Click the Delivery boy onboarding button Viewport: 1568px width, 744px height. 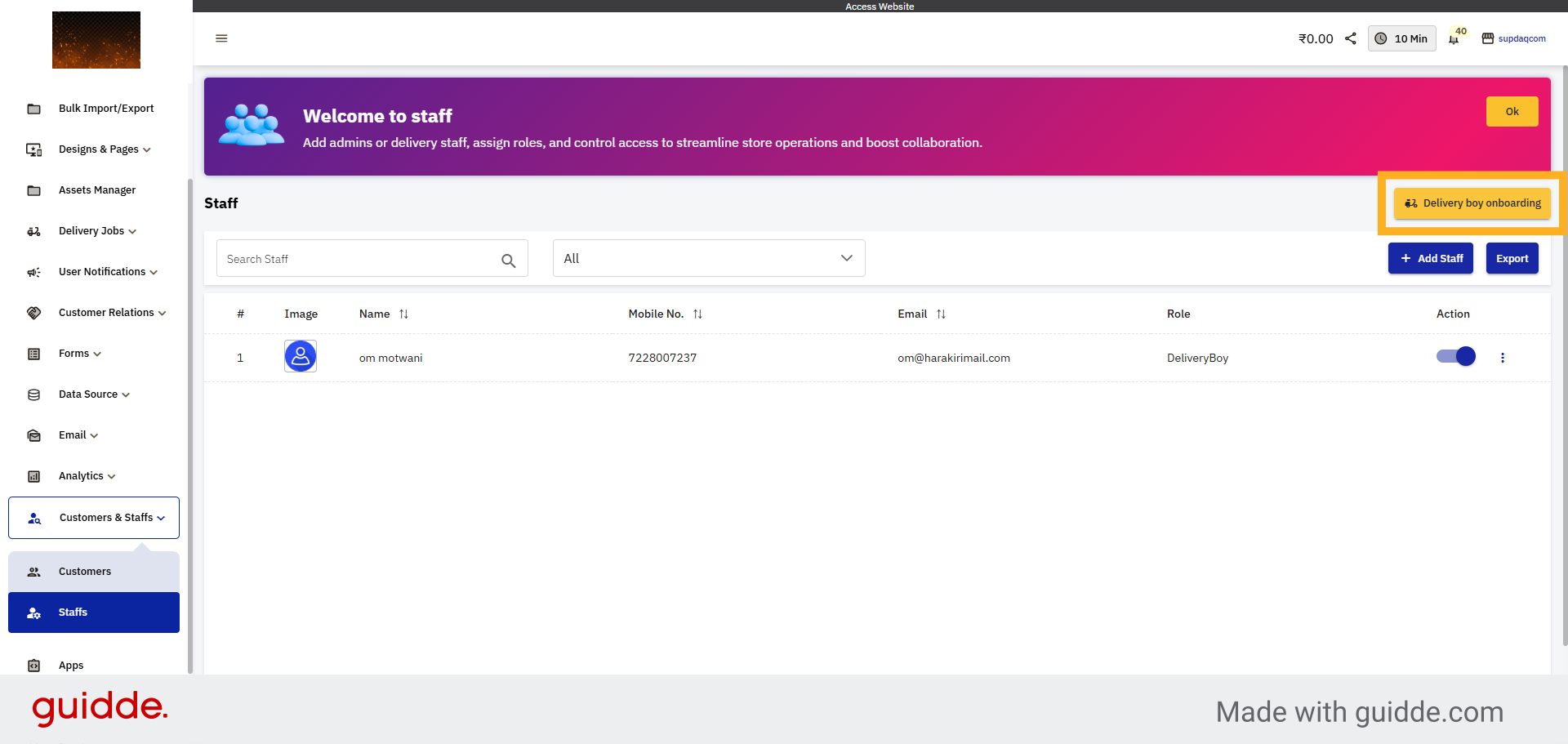point(1472,203)
